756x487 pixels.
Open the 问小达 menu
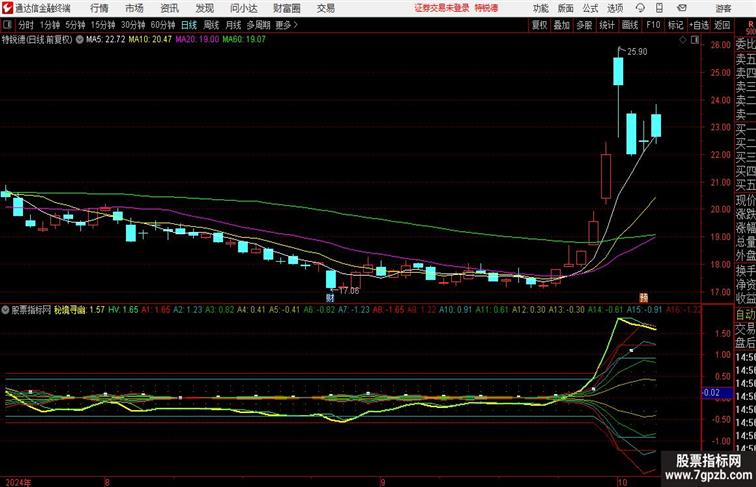pyautogui.click(x=243, y=8)
